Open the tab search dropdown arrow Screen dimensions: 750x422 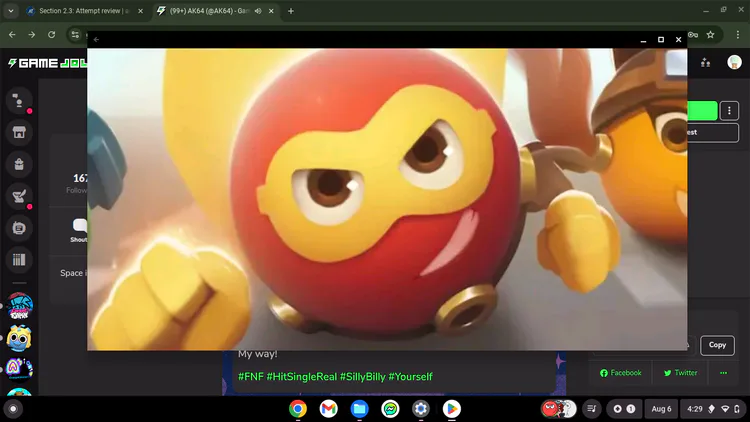(x=11, y=11)
